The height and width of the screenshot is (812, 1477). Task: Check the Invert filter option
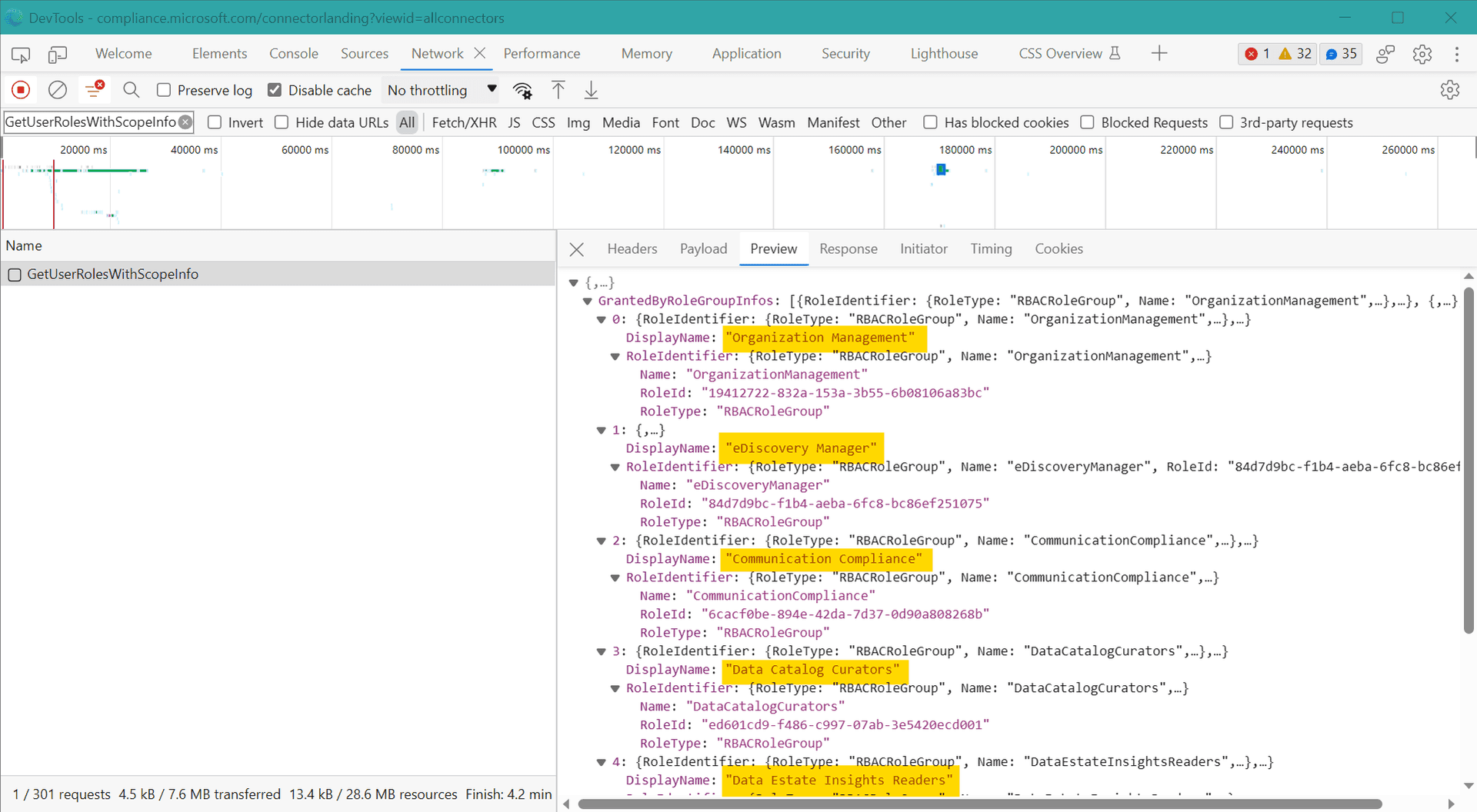(x=215, y=122)
